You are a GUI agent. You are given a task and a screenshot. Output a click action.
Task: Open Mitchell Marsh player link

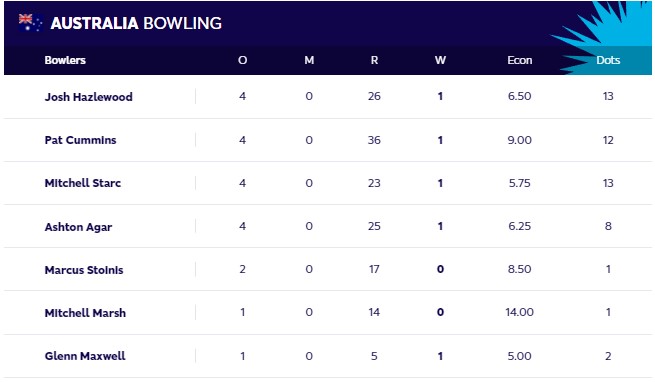(x=85, y=313)
